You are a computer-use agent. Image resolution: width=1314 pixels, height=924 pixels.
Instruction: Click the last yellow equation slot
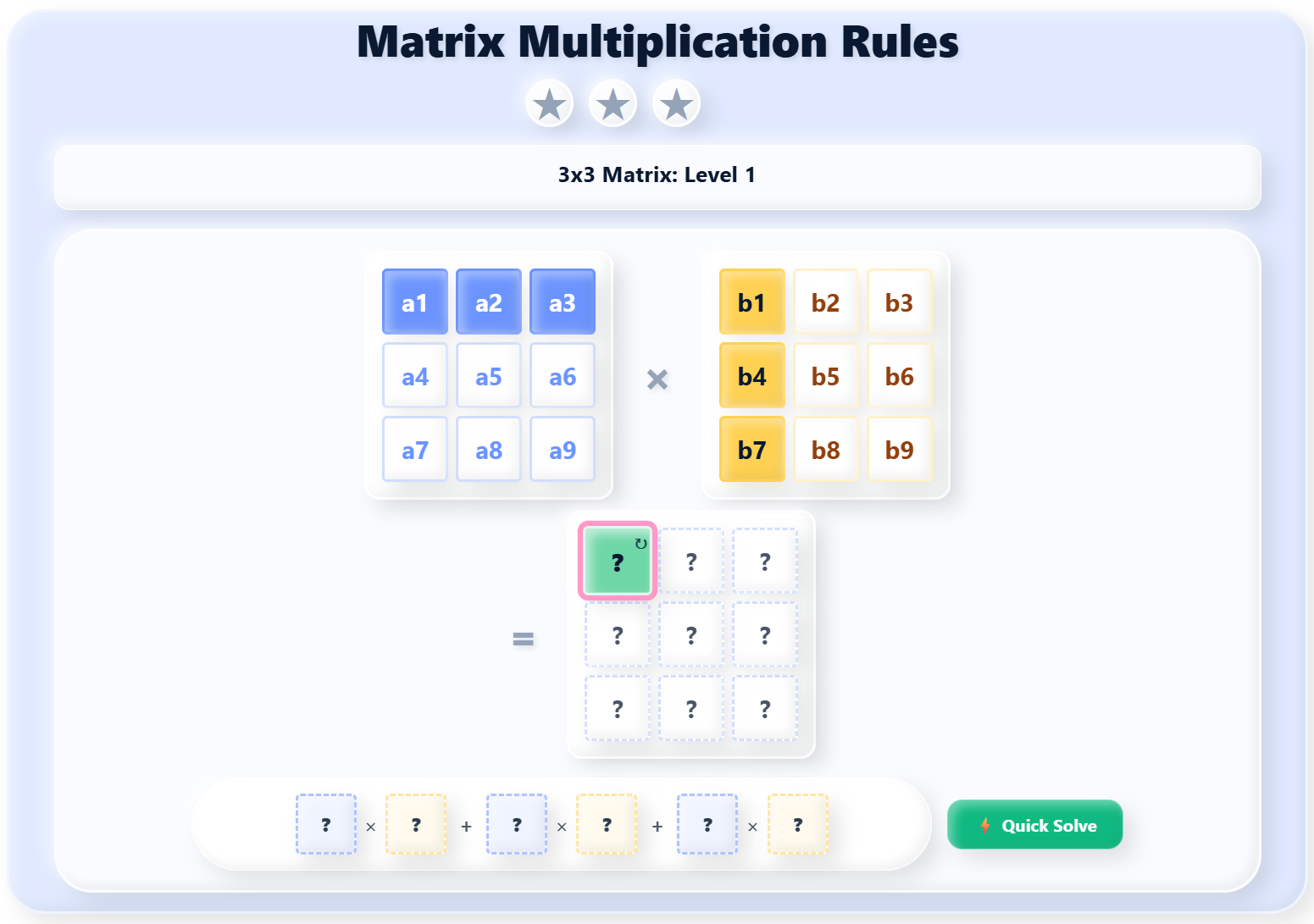click(796, 824)
